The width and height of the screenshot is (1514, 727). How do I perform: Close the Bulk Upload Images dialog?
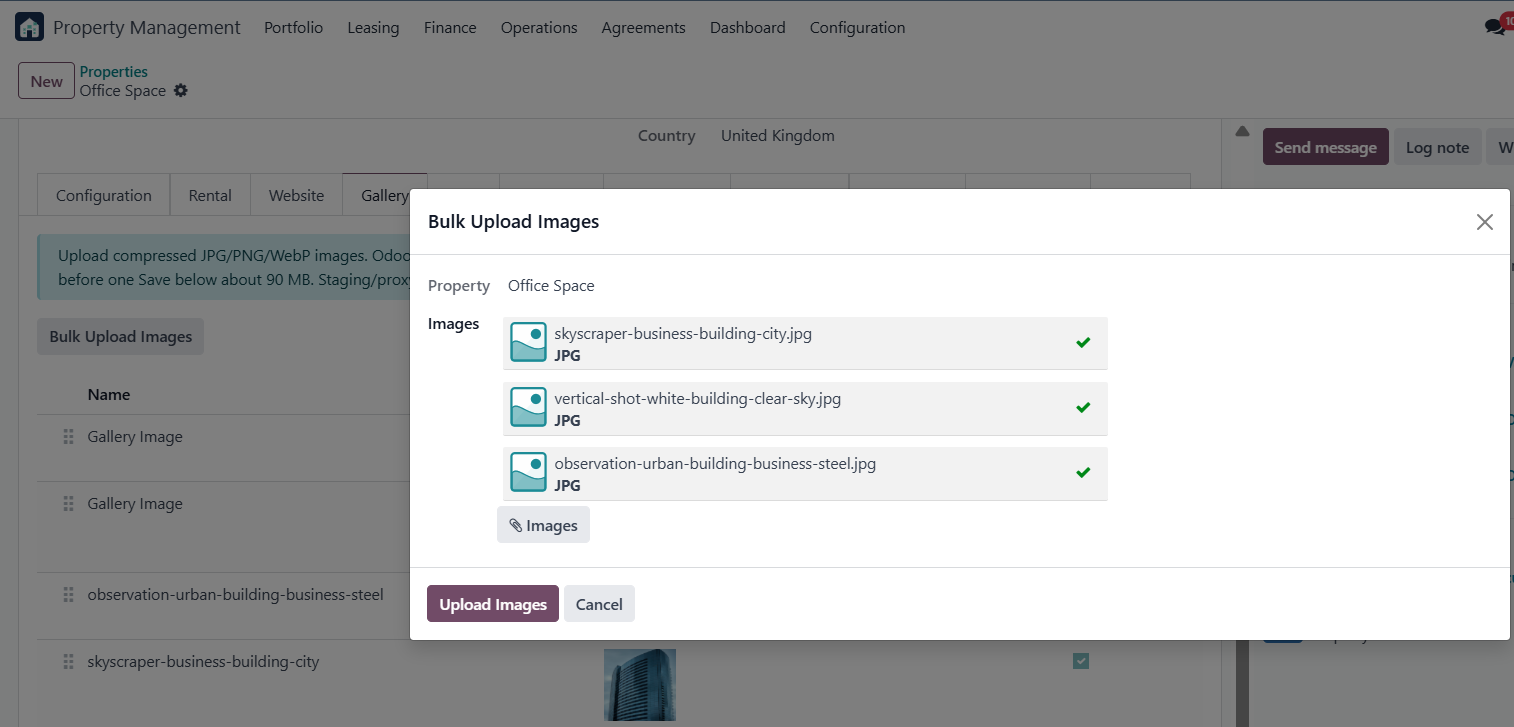[x=1485, y=222]
